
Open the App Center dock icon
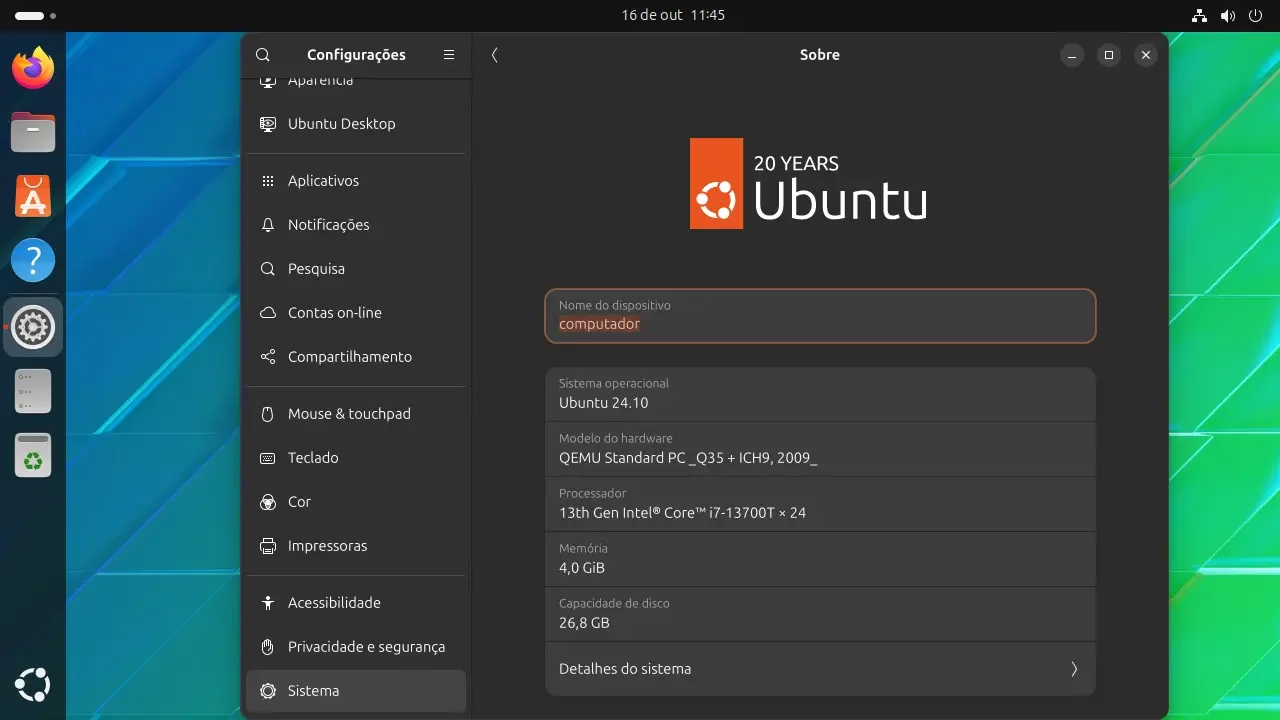[x=33, y=197]
